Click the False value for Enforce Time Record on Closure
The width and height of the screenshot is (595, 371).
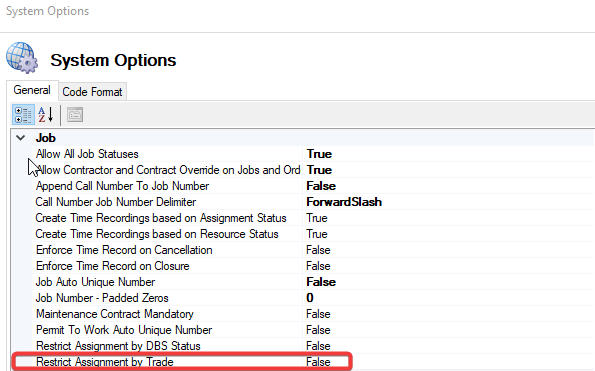pos(318,266)
